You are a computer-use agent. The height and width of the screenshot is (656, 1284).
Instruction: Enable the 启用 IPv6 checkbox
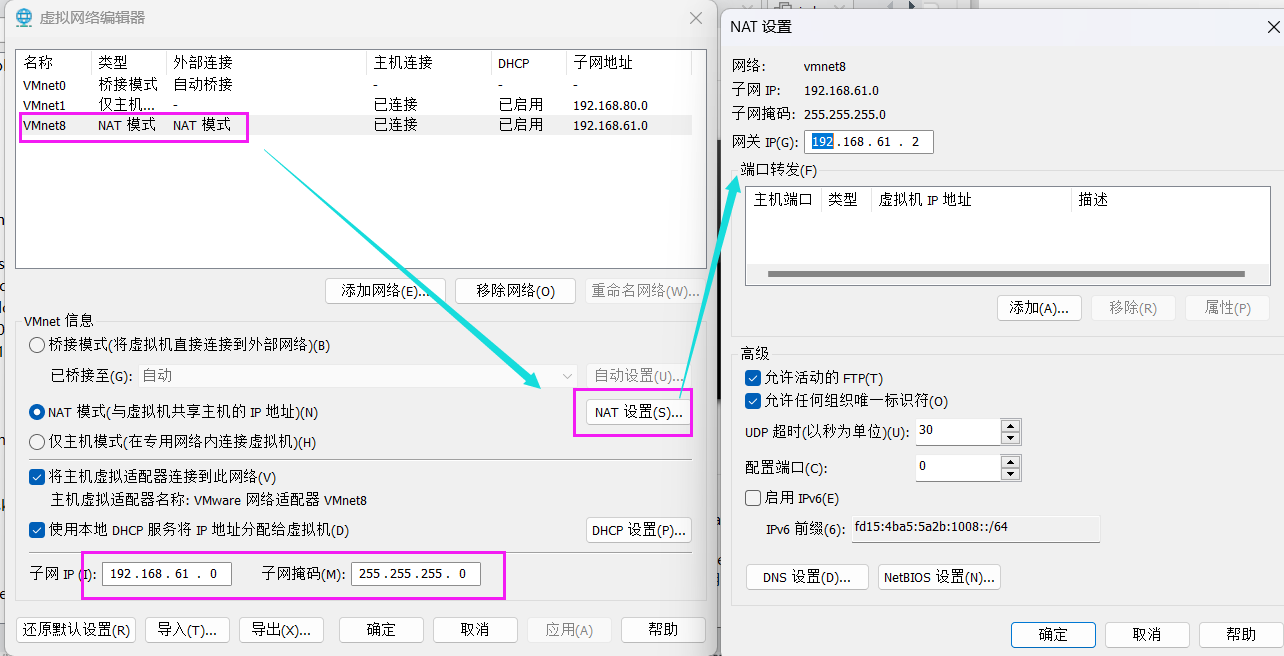coord(754,498)
